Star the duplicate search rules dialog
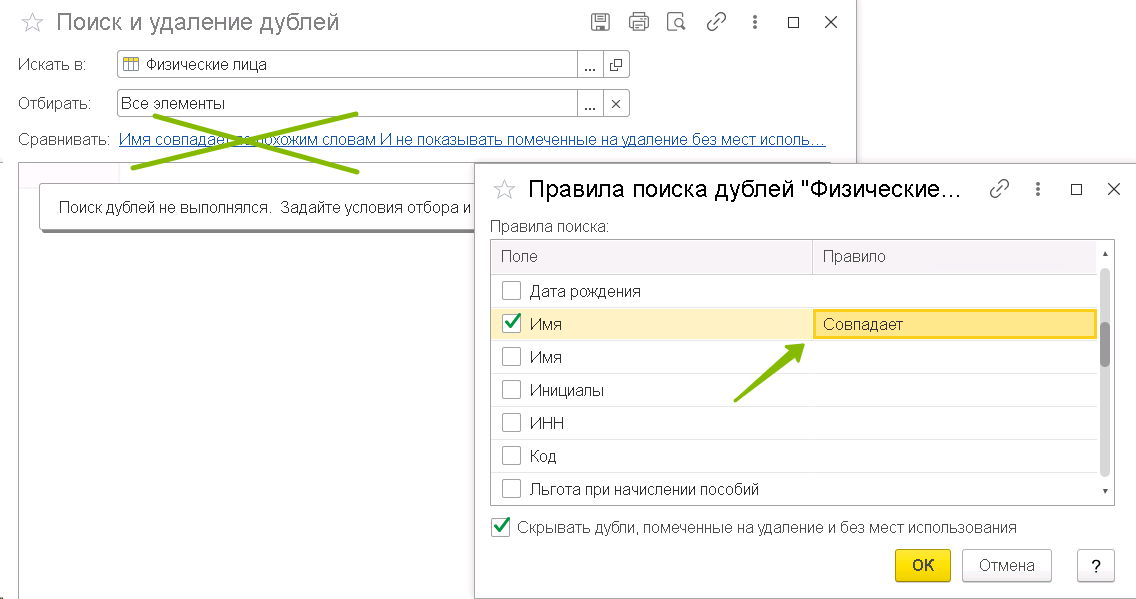1136x599 pixels. 505,189
